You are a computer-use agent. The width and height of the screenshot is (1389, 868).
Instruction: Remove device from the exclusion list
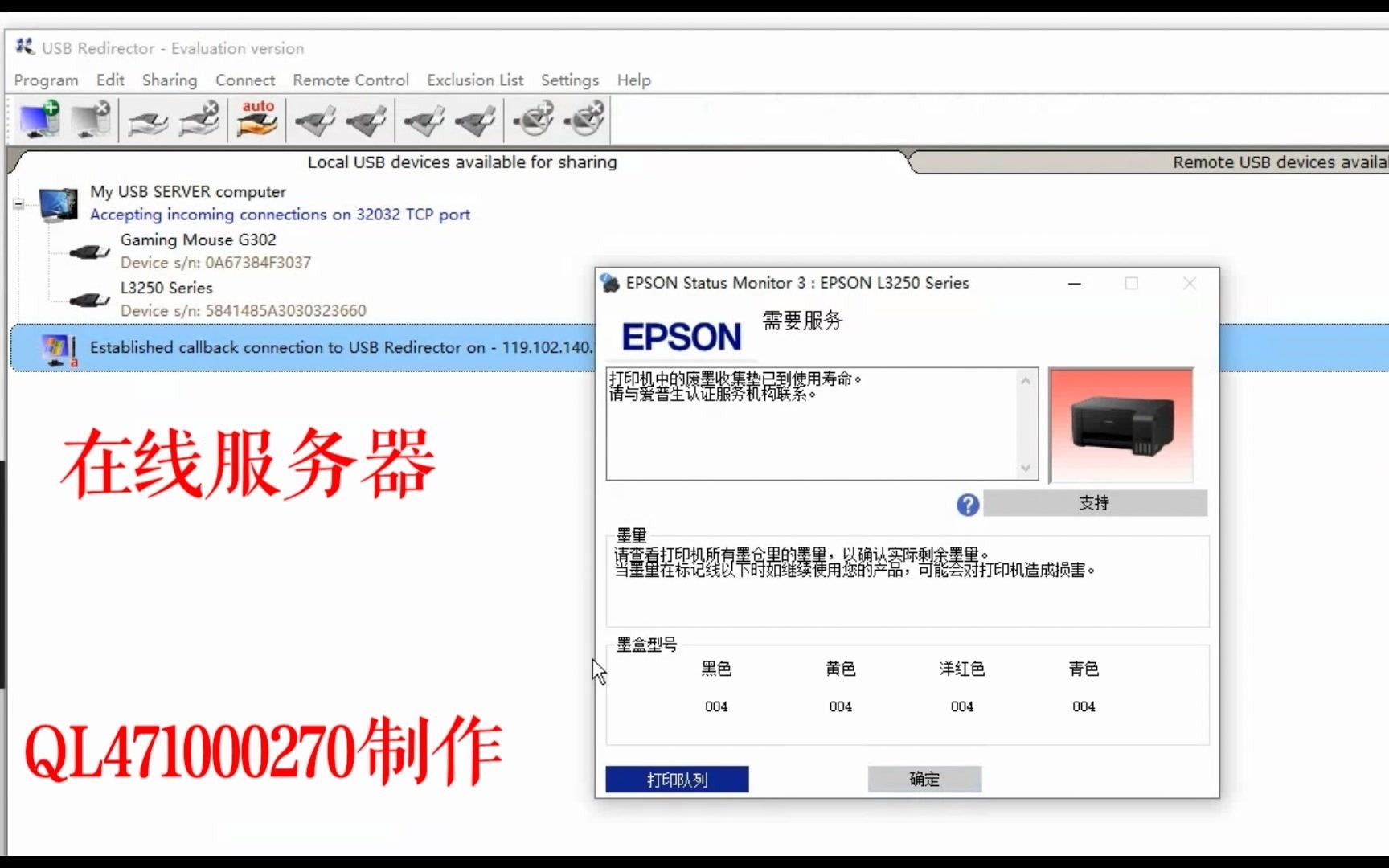coord(584,119)
